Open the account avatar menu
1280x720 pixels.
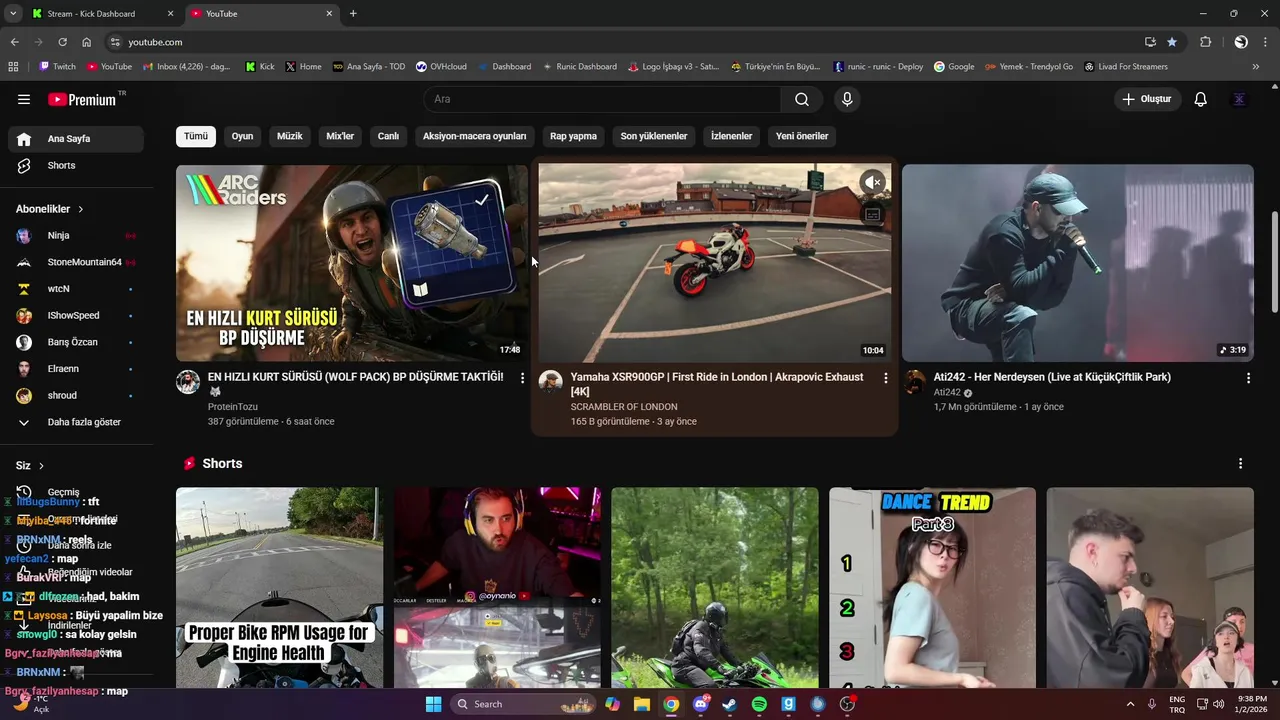click(x=1239, y=99)
